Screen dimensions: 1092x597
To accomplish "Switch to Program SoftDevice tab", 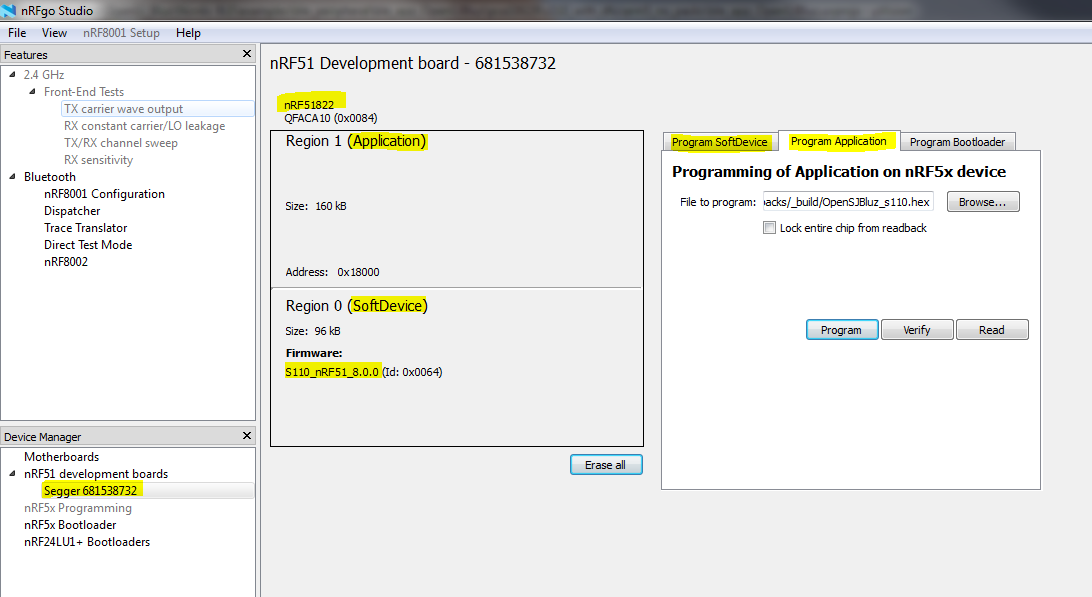I will pyautogui.click(x=720, y=141).
